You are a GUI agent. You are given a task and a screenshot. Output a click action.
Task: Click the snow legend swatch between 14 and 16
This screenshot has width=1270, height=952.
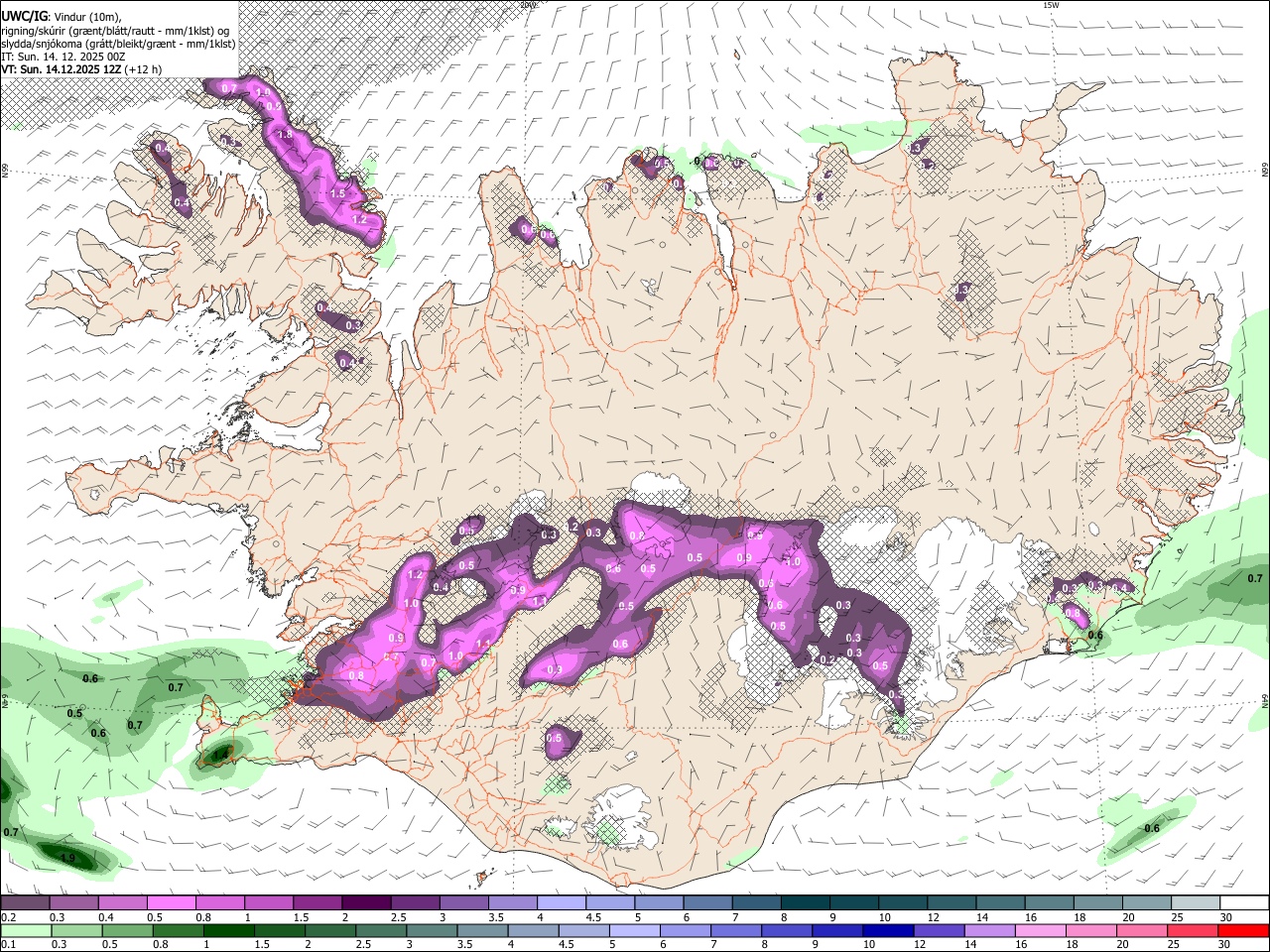tap(1000, 903)
